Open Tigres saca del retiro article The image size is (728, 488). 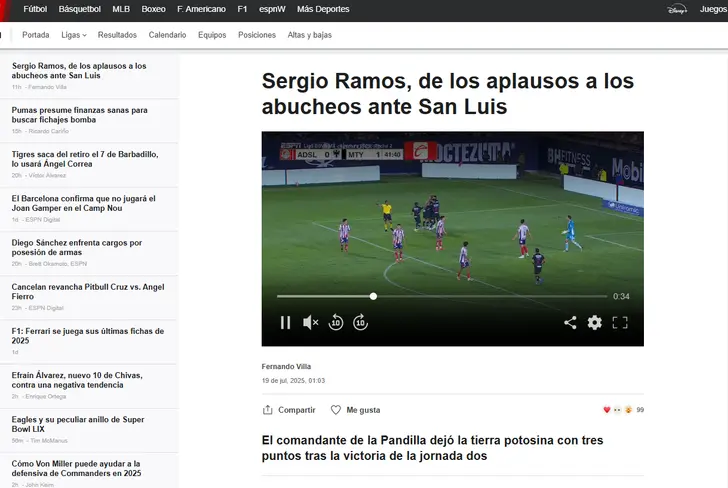85,159
